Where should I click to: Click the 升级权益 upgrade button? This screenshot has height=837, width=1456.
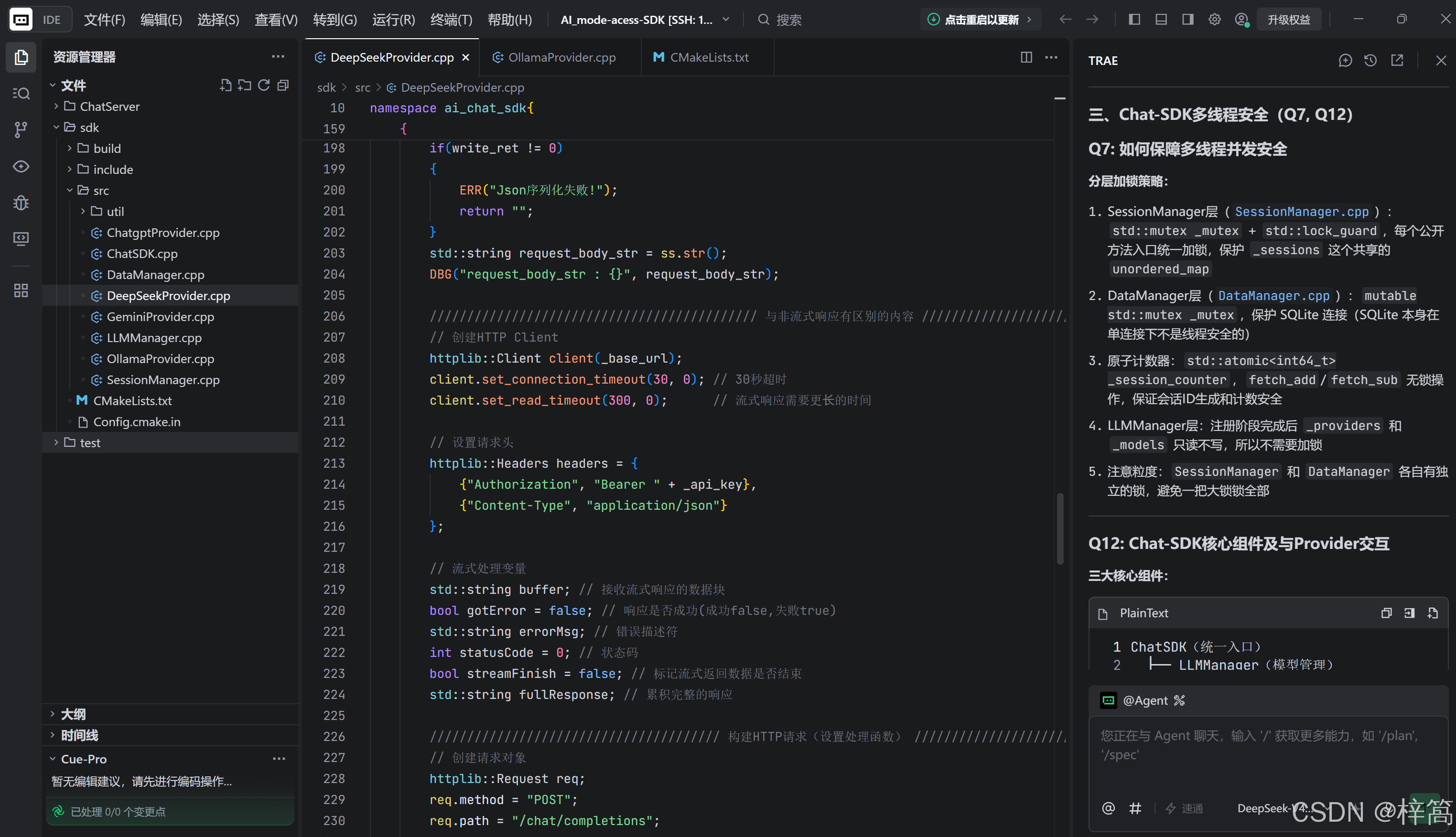1289,20
